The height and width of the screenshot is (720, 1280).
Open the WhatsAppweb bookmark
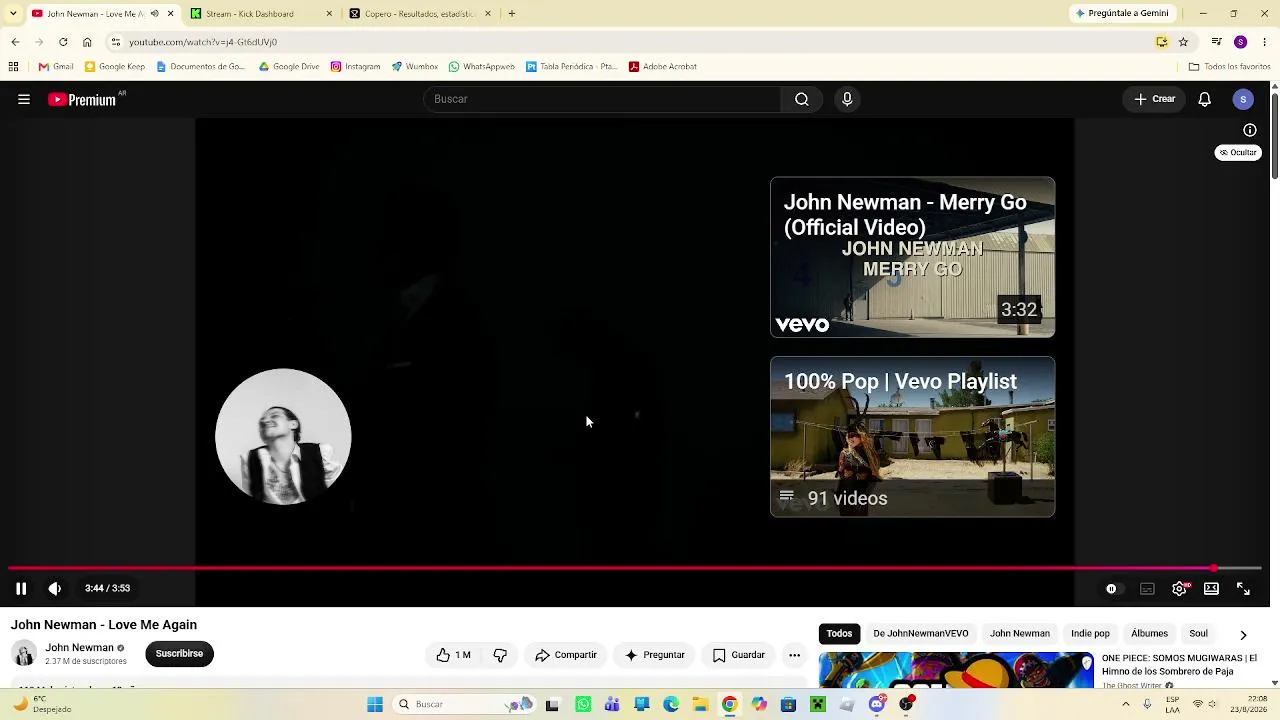tap(482, 67)
